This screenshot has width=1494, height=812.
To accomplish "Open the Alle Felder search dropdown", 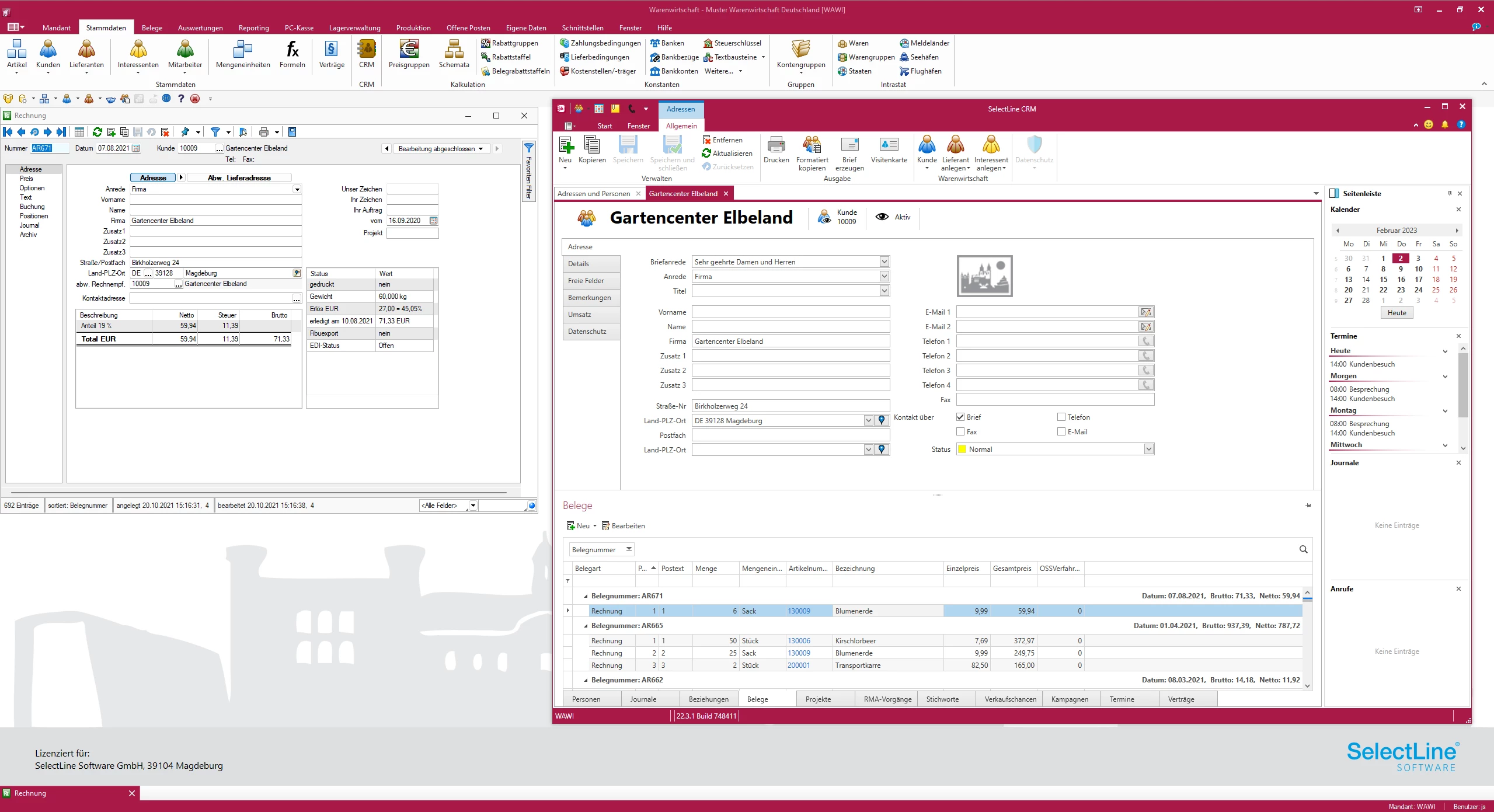I will [x=473, y=506].
